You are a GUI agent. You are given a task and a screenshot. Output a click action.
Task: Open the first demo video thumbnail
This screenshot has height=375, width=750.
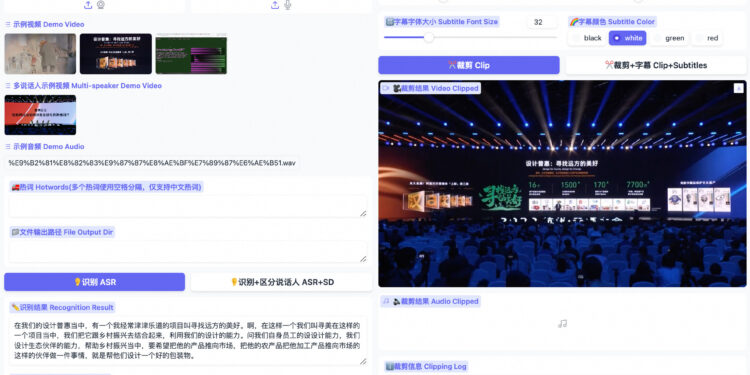coord(40,54)
